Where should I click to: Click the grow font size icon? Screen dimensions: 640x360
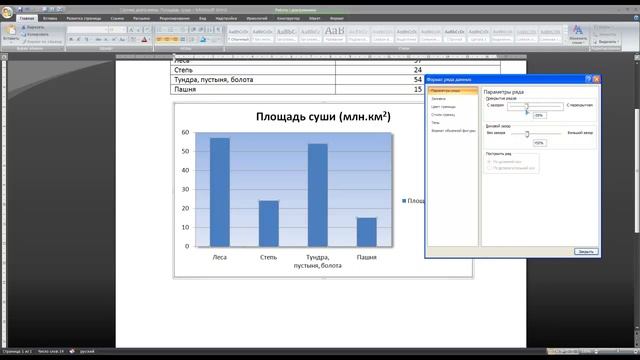131,30
